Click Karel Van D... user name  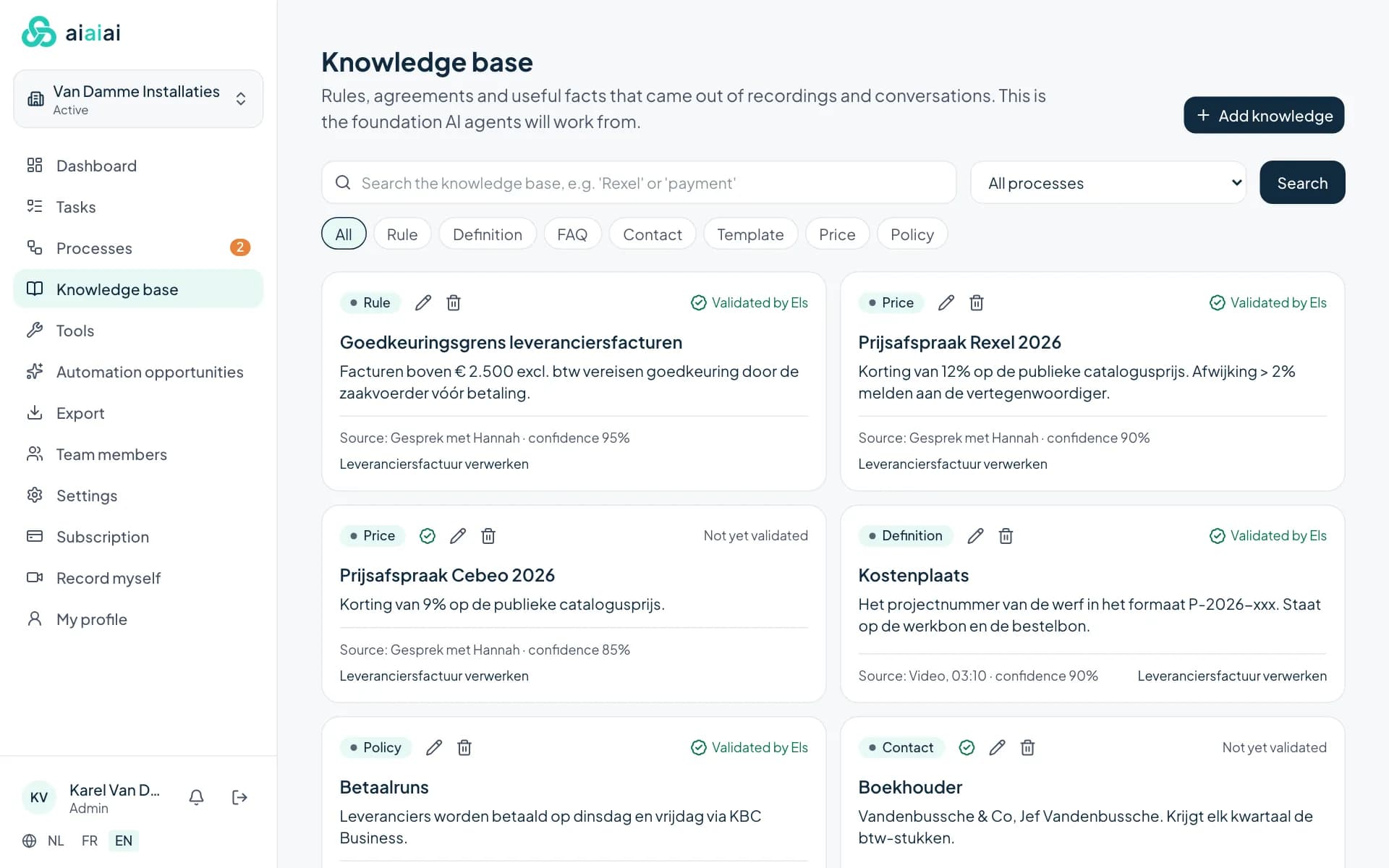[114, 790]
